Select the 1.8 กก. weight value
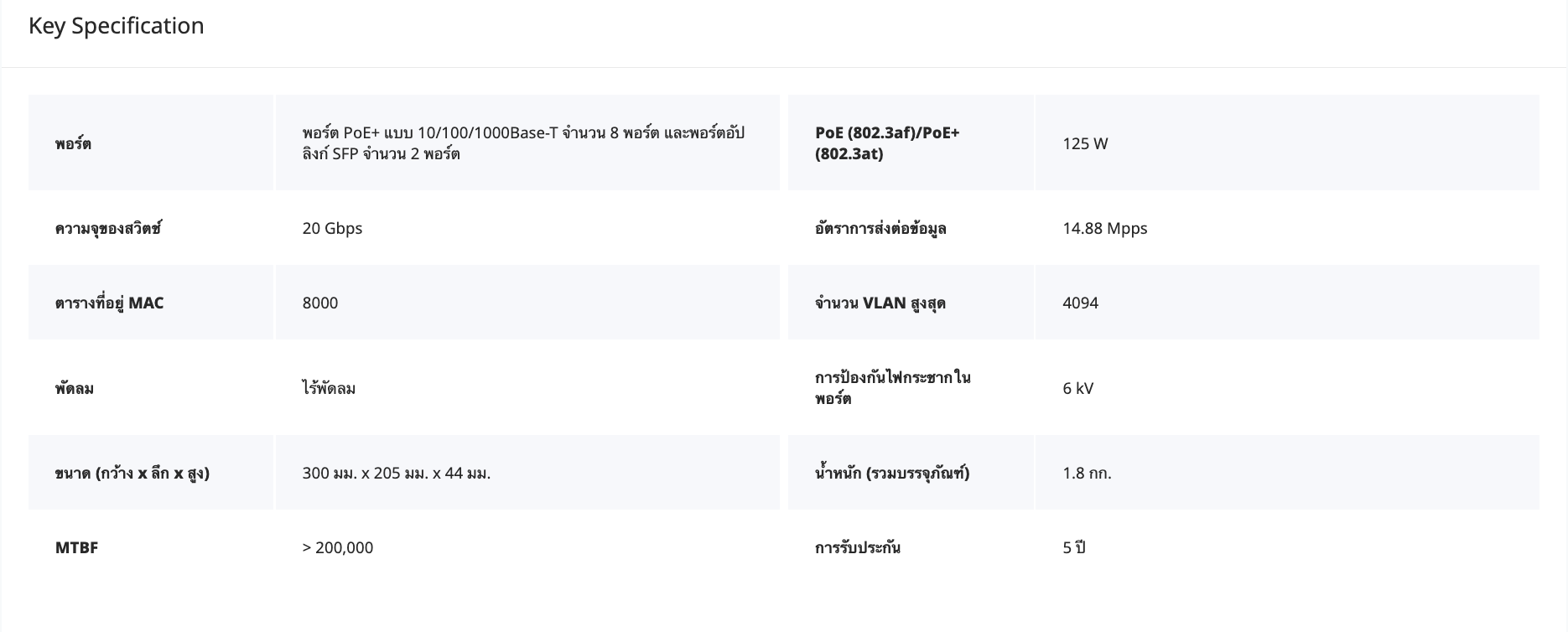1568x632 pixels. coord(1087,473)
